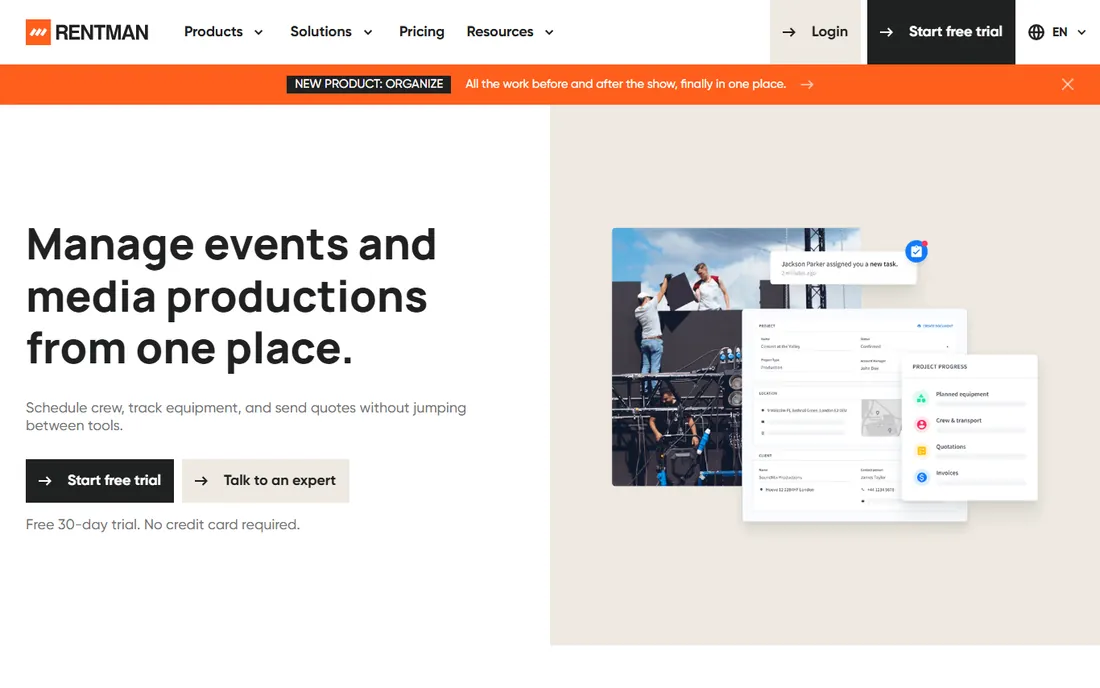Open the Products menu
The width and height of the screenshot is (1100, 688).
tap(213, 32)
